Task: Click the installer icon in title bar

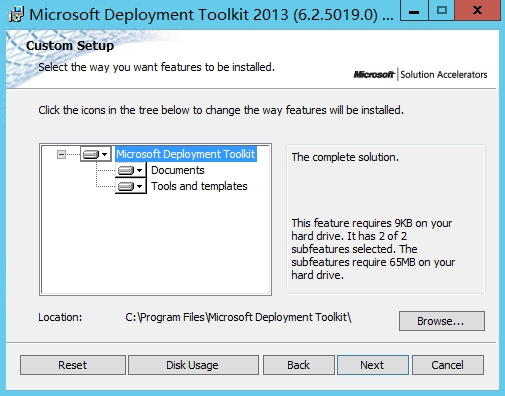Action: 16,14
